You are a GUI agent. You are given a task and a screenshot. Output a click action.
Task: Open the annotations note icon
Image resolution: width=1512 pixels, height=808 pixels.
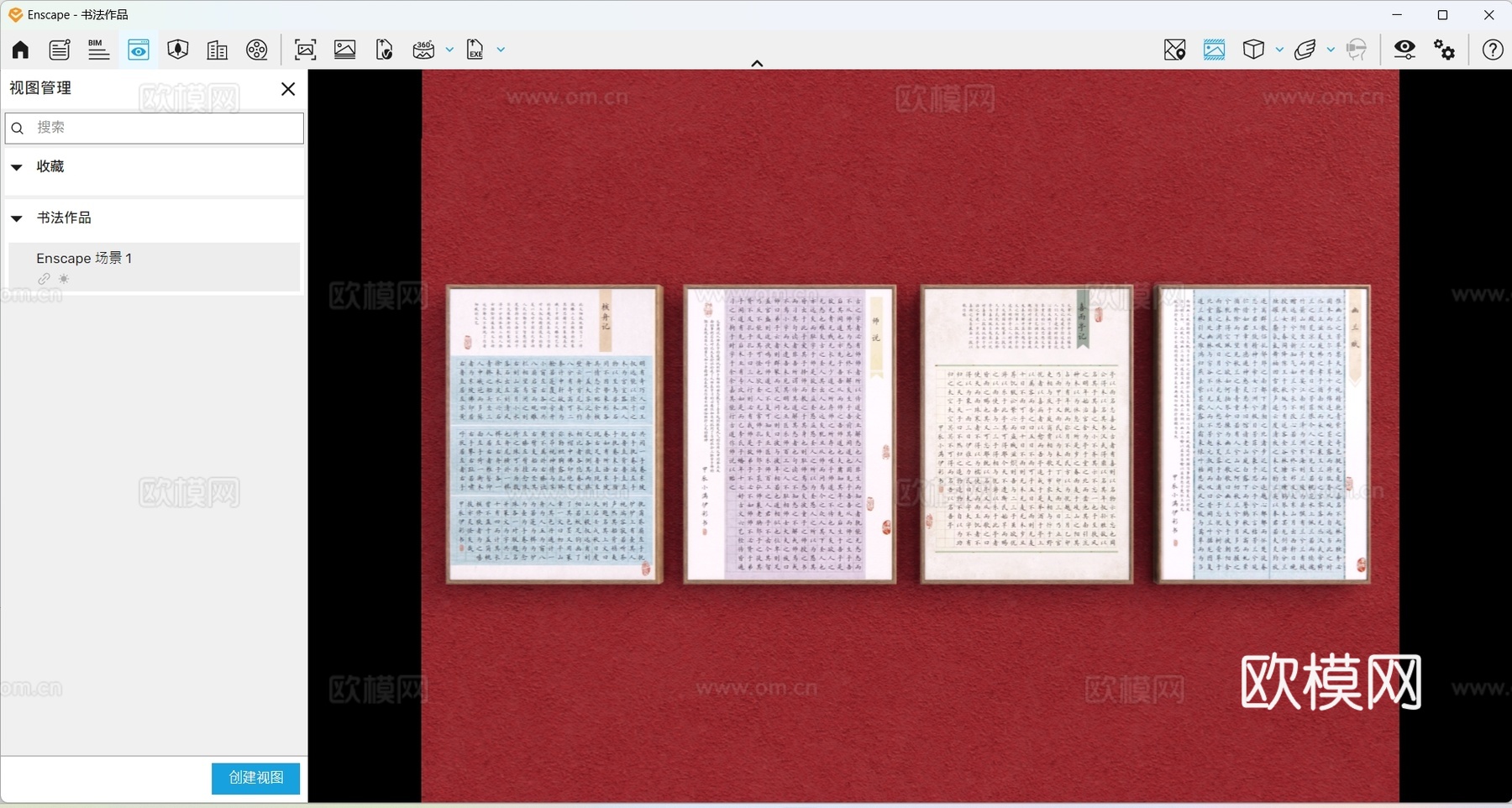click(x=60, y=50)
